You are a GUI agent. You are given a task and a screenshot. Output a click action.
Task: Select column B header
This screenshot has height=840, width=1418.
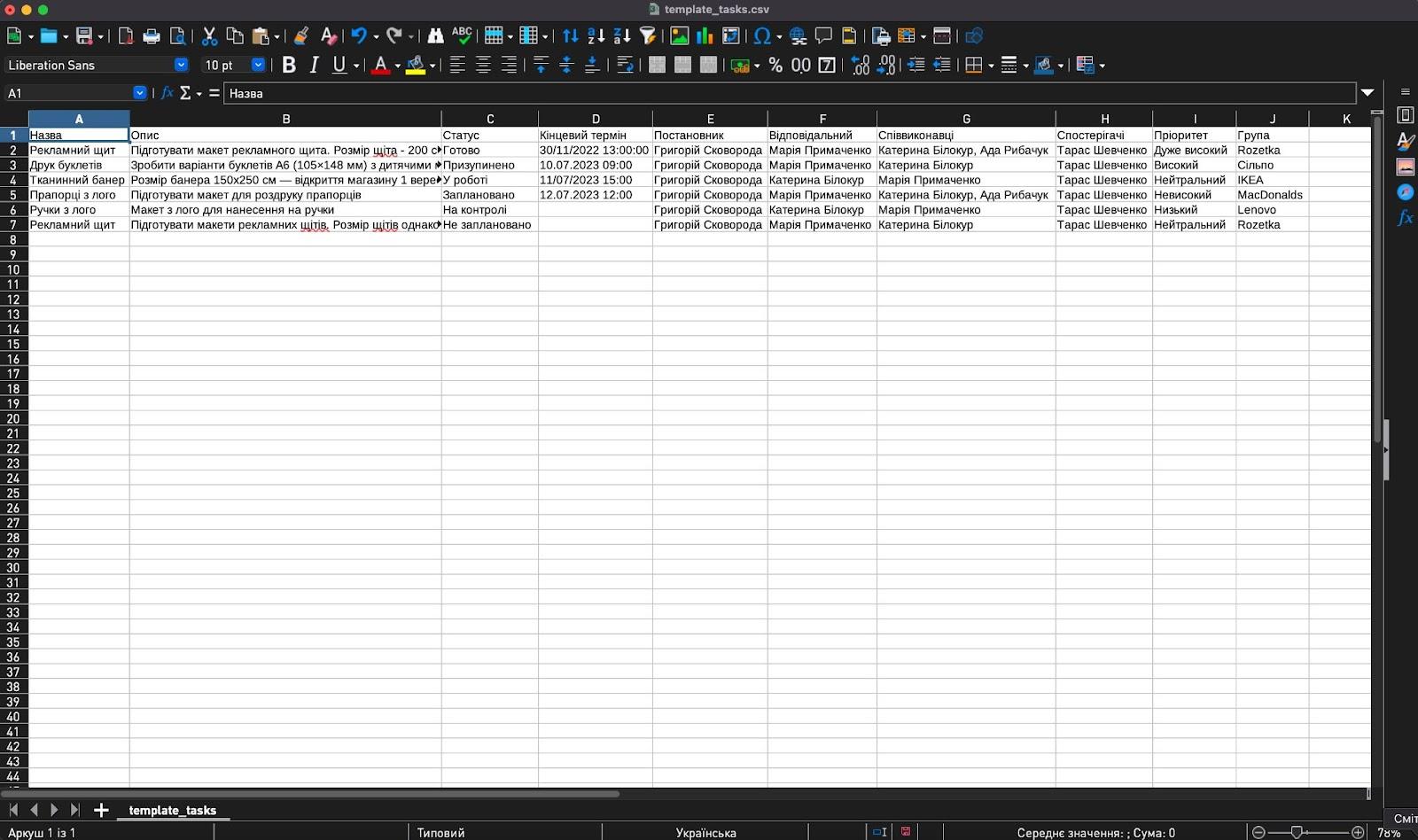285,119
